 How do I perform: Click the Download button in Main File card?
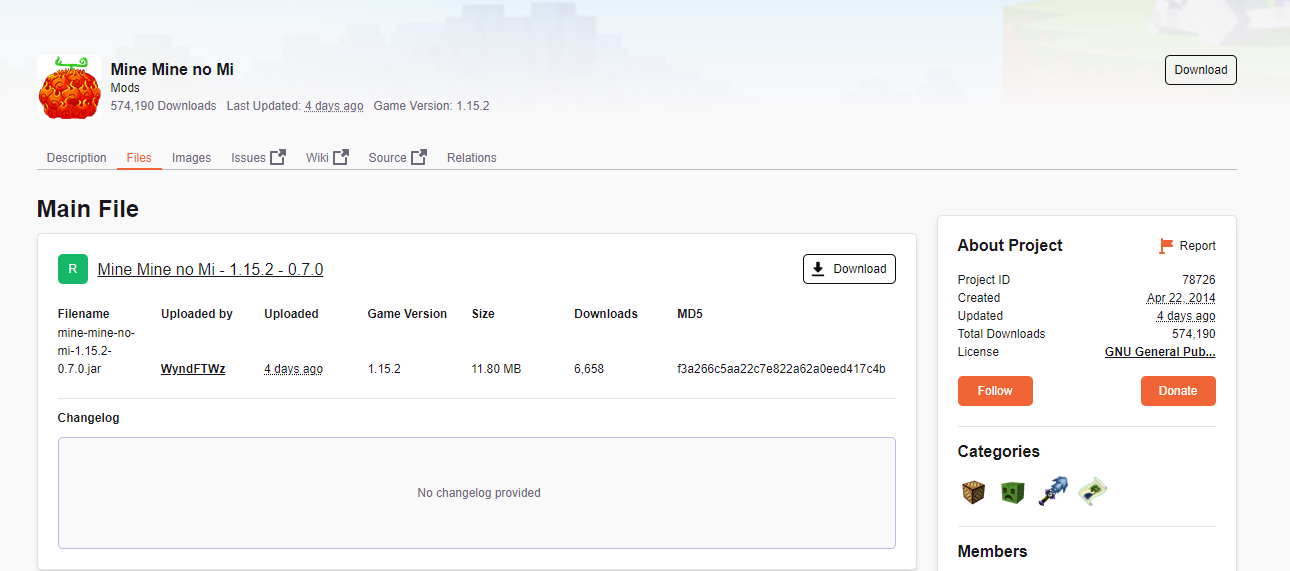point(849,269)
